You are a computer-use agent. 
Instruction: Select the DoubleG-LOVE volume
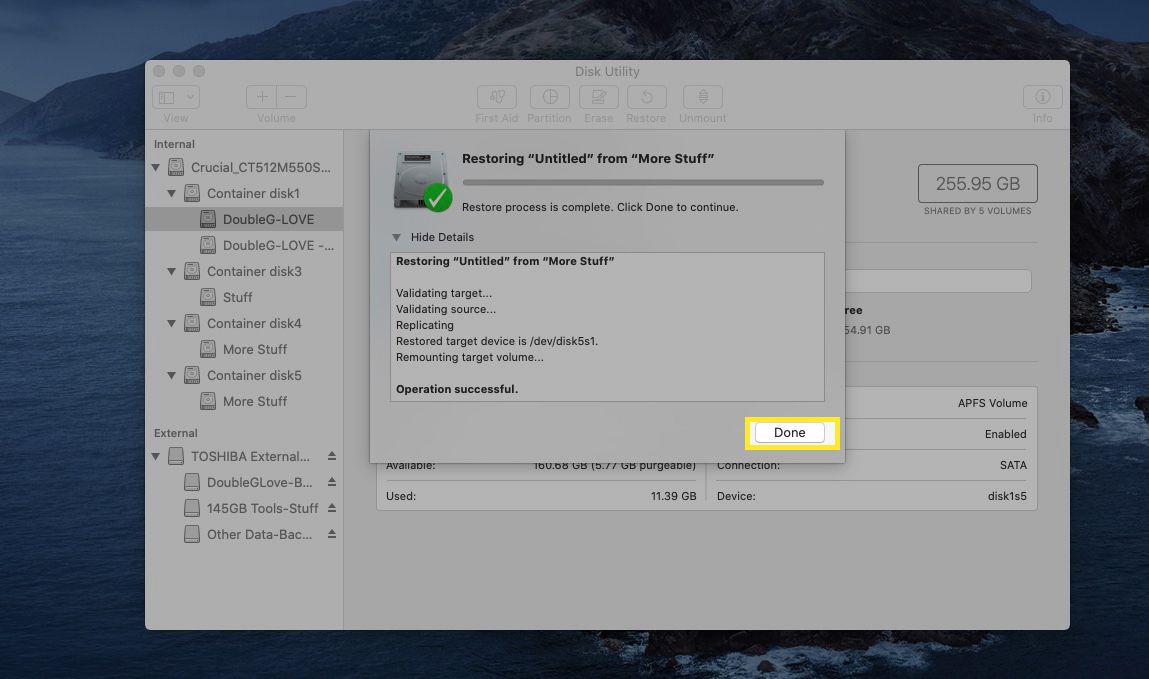coord(267,219)
